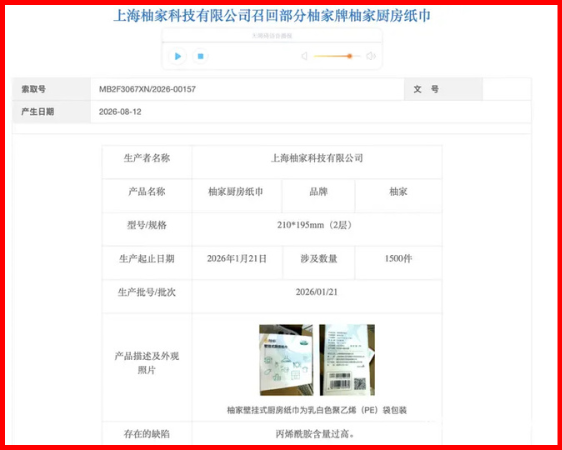Open the product front packaging photo
The image size is (562, 450).
point(286,360)
